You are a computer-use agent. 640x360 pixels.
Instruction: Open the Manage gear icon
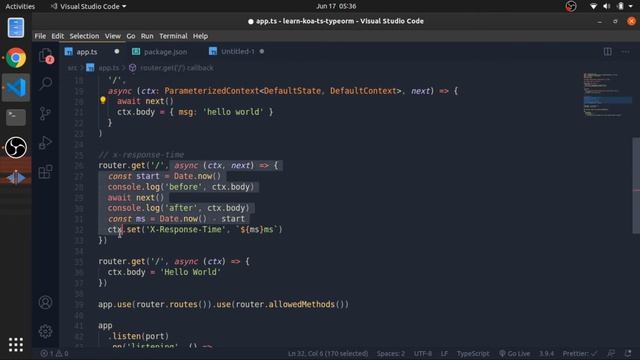[45, 331]
